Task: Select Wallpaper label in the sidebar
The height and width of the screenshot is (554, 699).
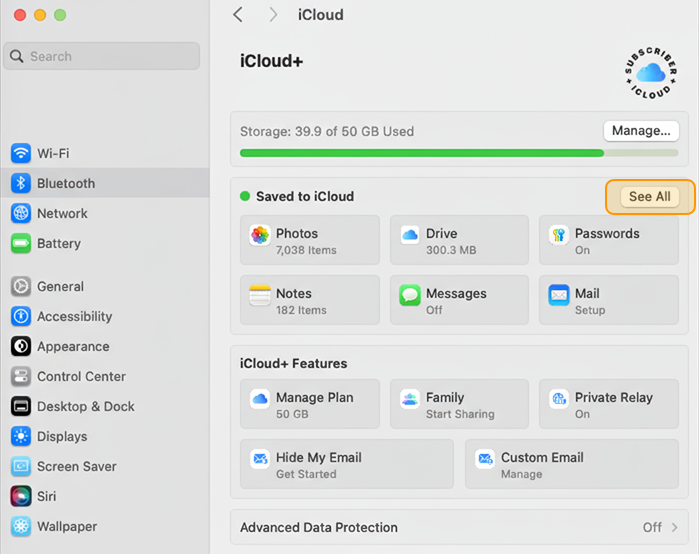Action: 67,526
